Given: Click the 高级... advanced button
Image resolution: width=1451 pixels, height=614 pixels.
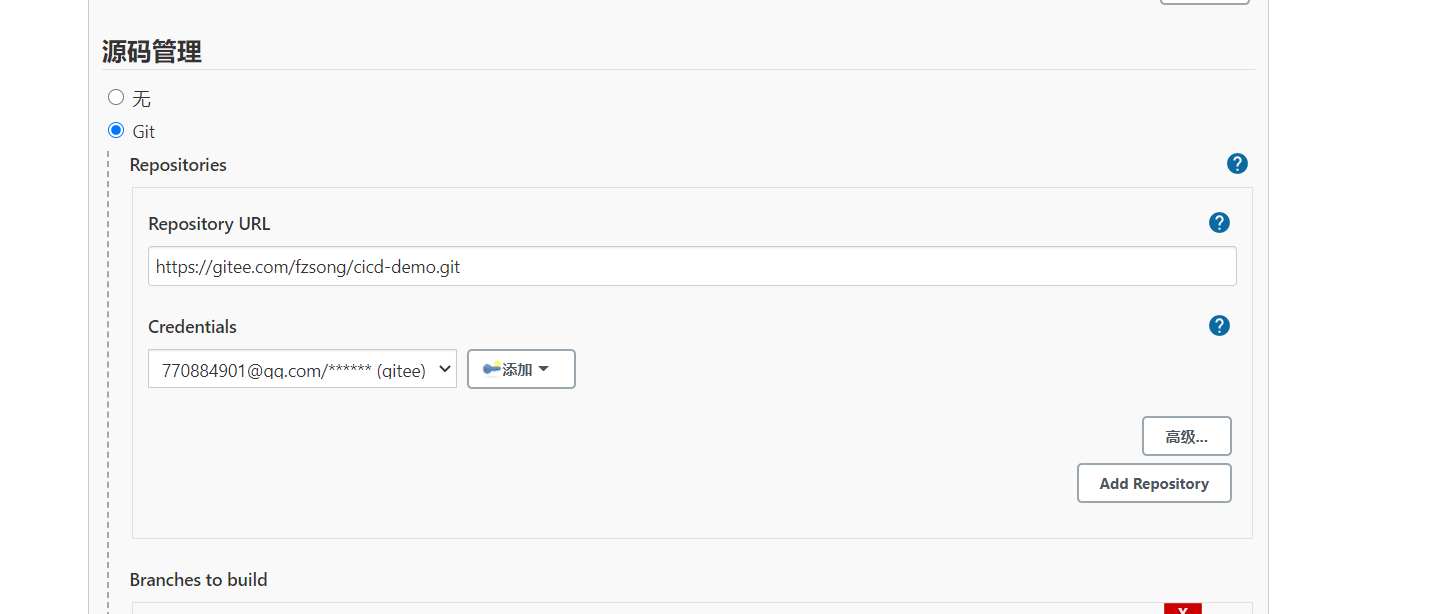Looking at the screenshot, I should tap(1186, 437).
